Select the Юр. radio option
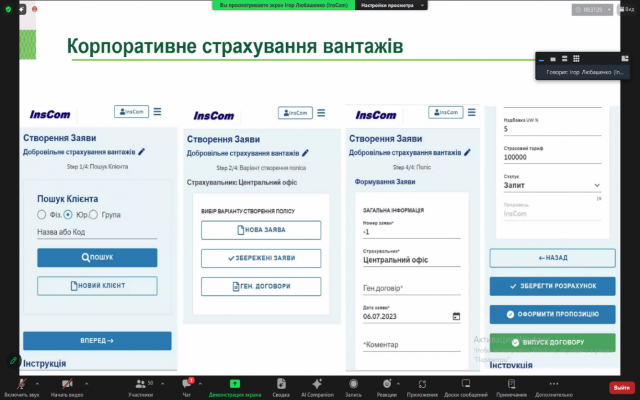Screen dimensions: 640x400 (x=68, y=214)
